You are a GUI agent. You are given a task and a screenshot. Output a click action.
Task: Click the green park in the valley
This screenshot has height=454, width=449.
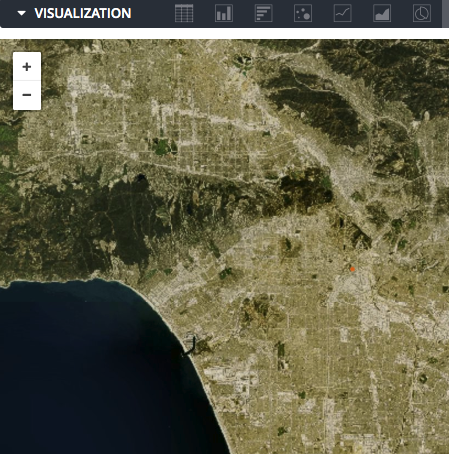[x=164, y=147]
